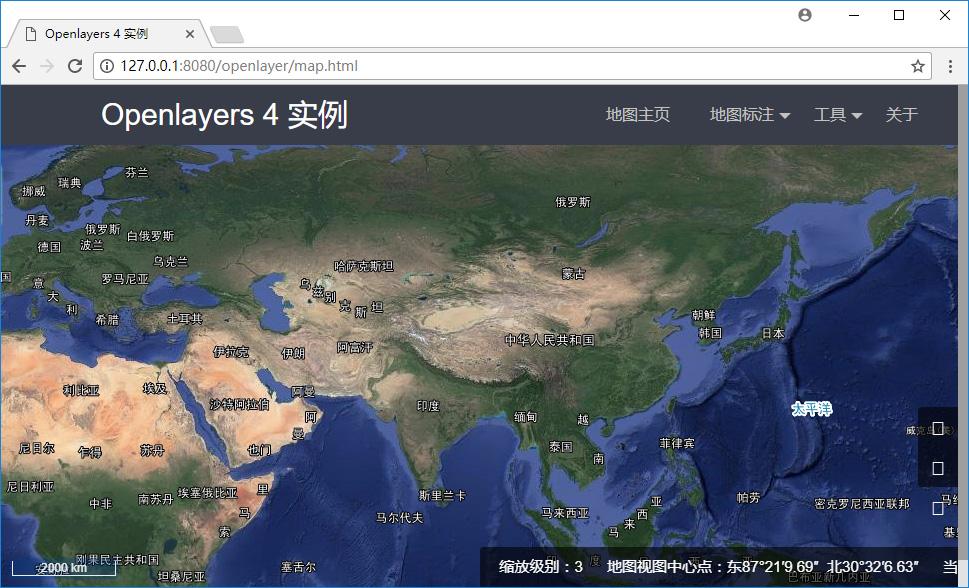Click the 缩放级别：3 status text

(x=541, y=566)
